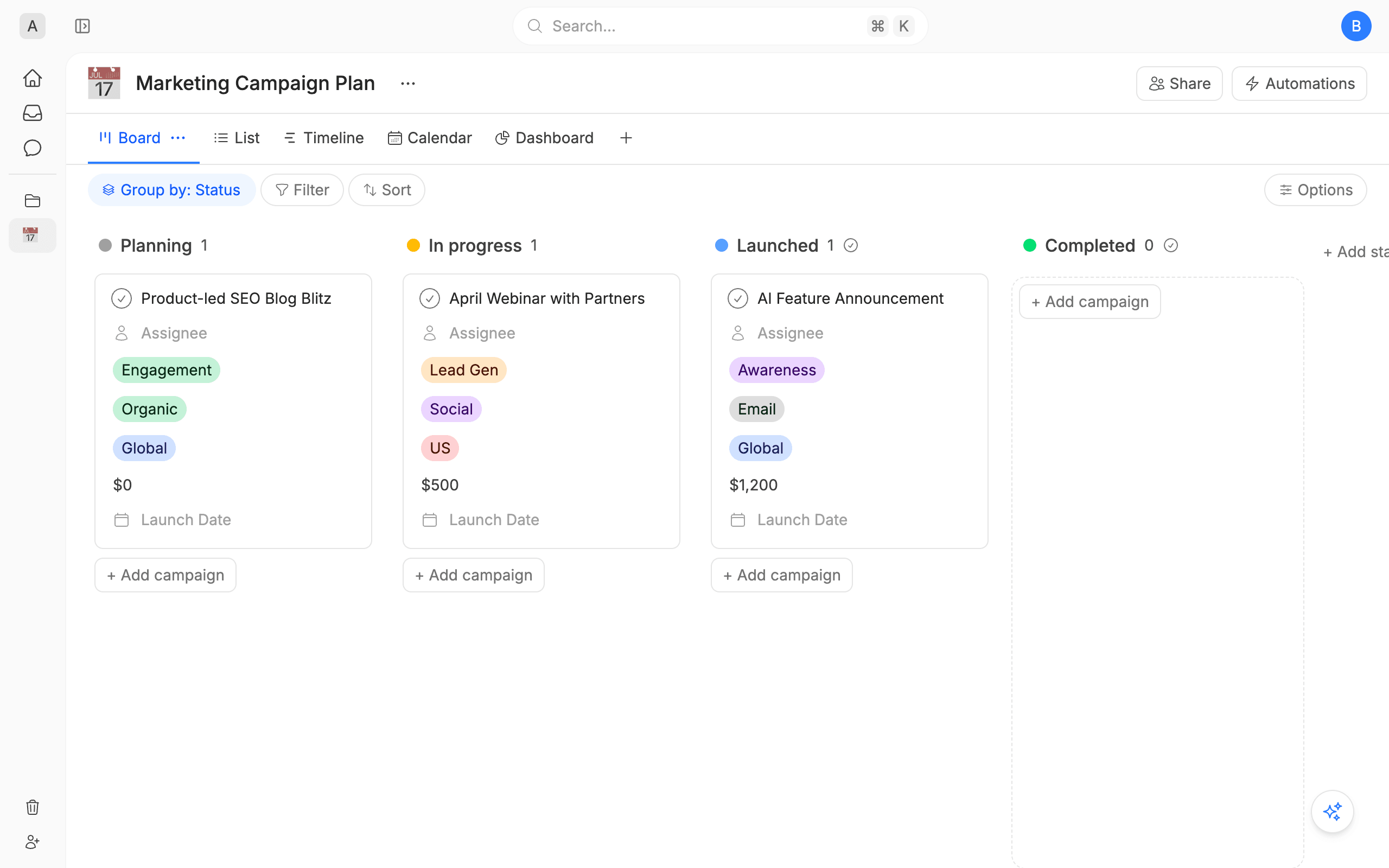The height and width of the screenshot is (868, 1389).
Task: Click the Completed column checkmark icon
Action: click(1171, 246)
